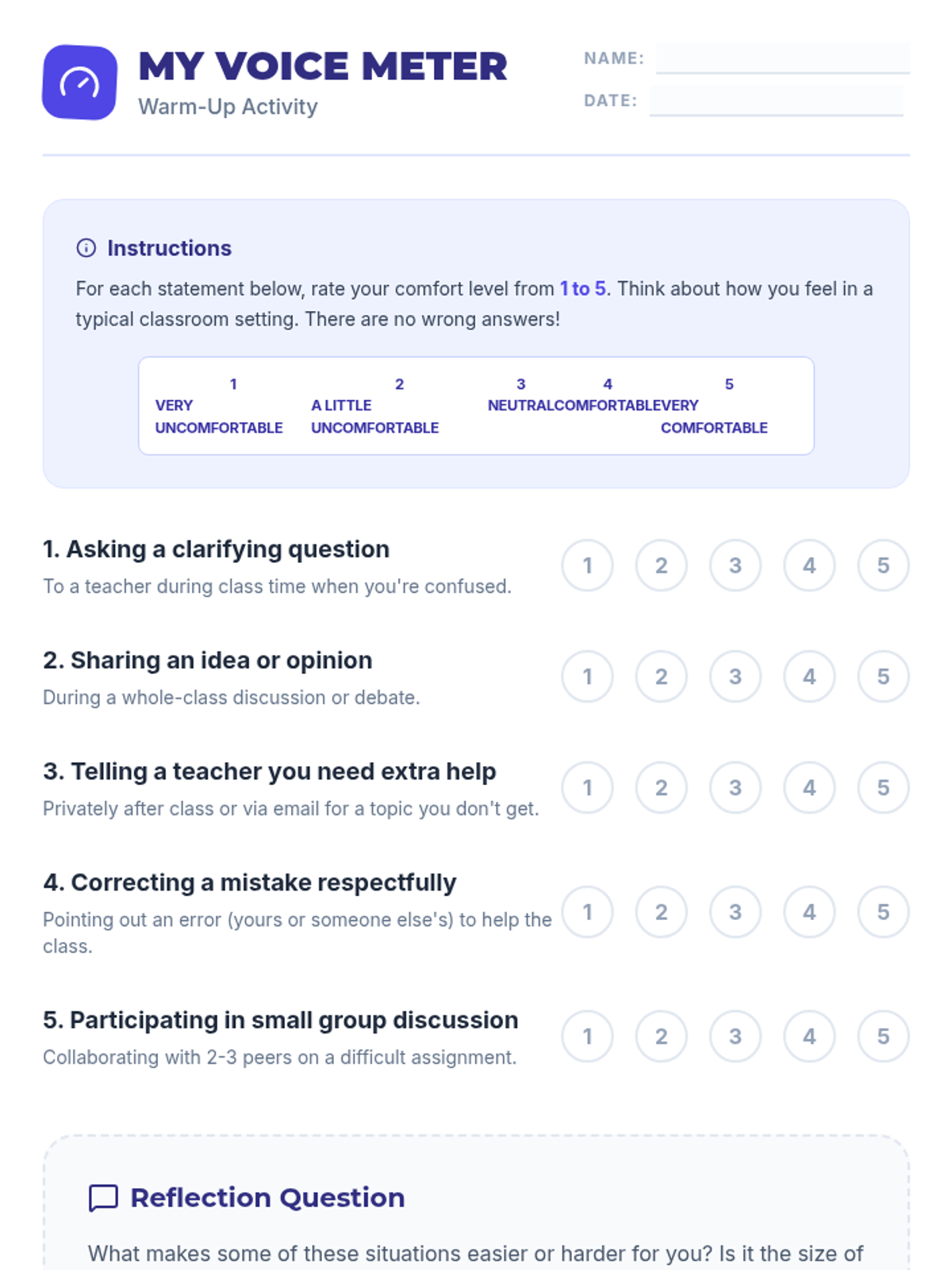Rate sharing an idea or opinion 2
The image size is (952, 1270).
pos(661,677)
